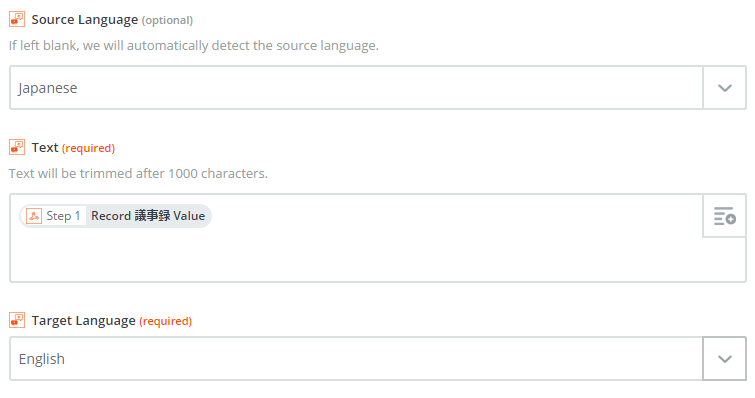
Task: Click the translate icon beside Source Language
Action: click(17, 19)
